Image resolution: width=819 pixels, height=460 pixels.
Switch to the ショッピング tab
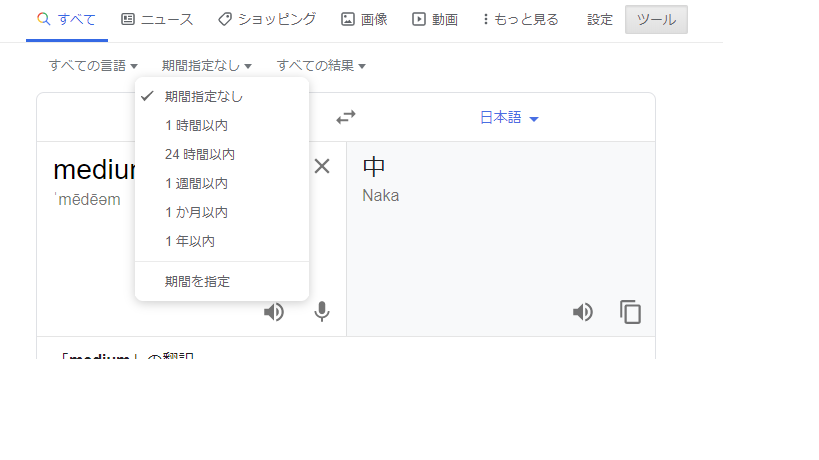point(267,19)
